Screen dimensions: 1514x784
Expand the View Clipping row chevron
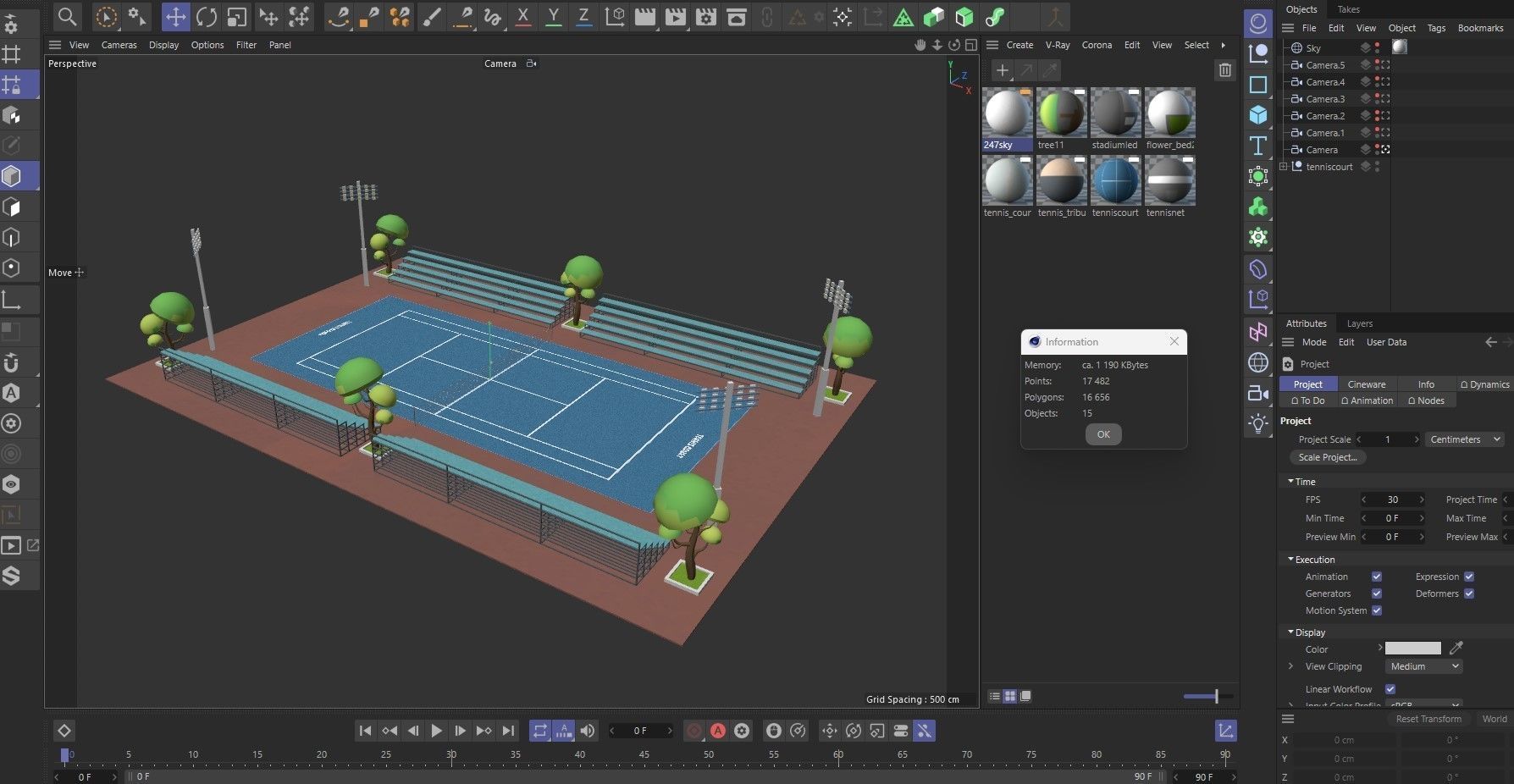tap(1290, 666)
